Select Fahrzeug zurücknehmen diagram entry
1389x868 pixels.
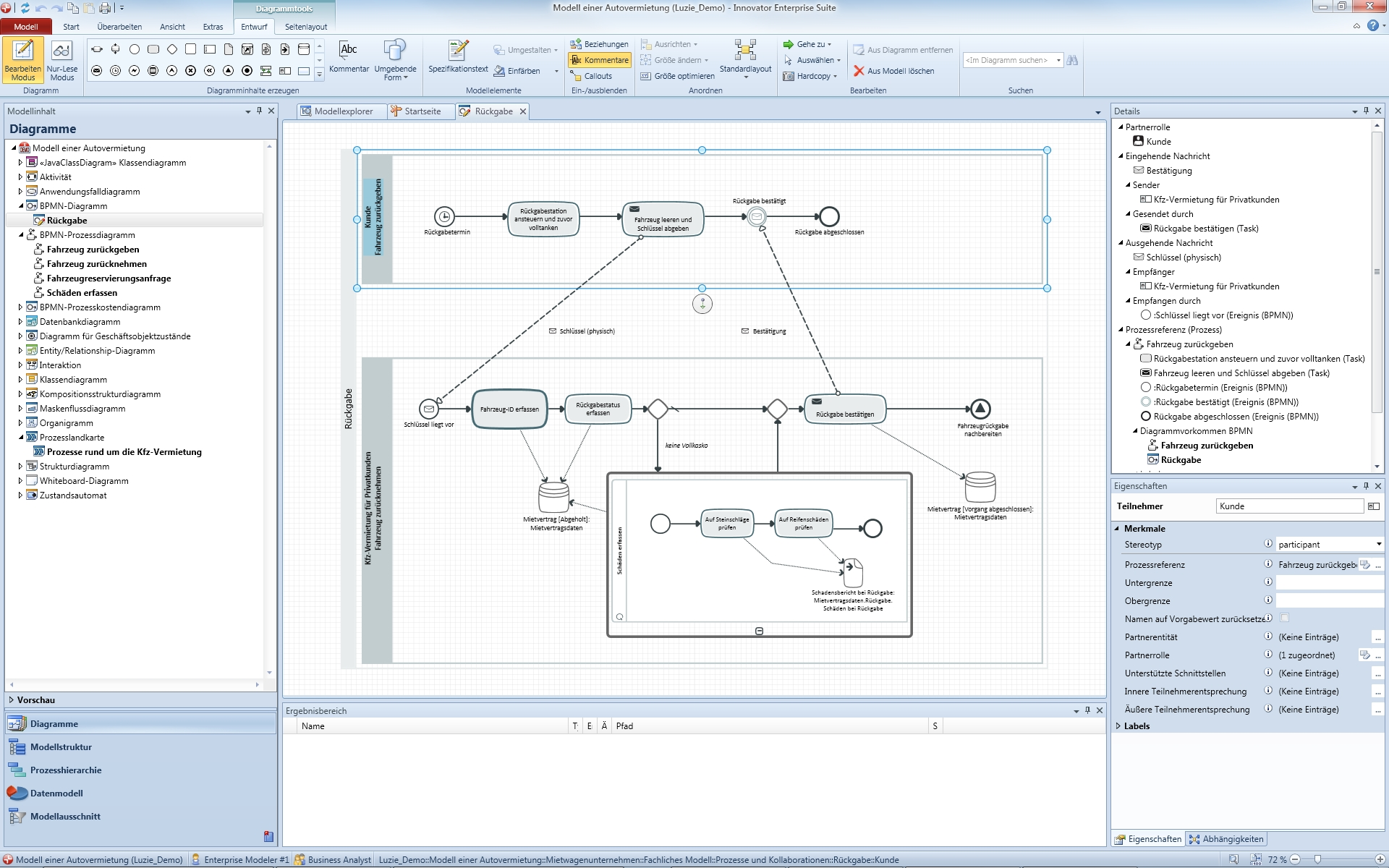(96, 264)
